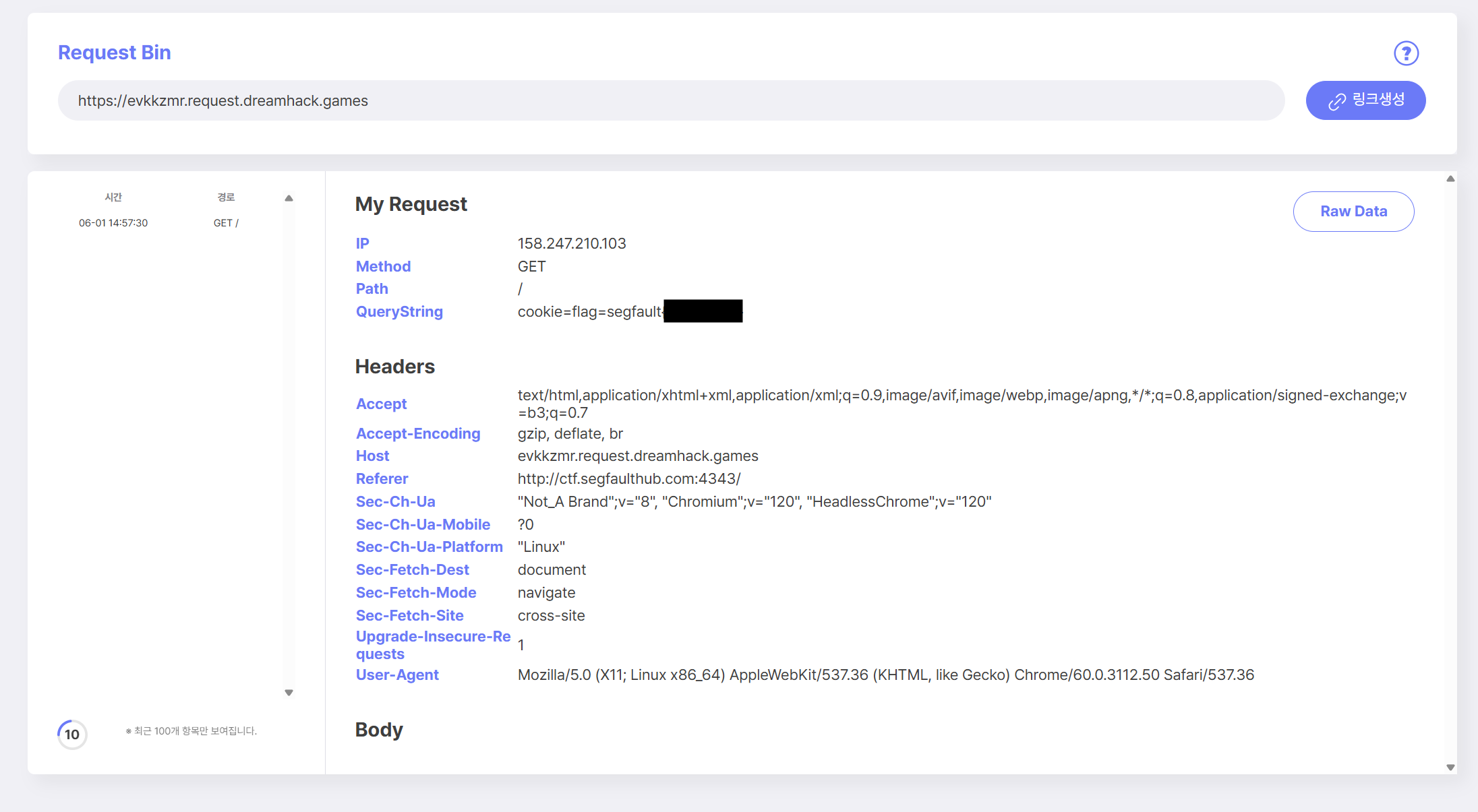Click the IP value 158.247.210.103

coord(572,243)
